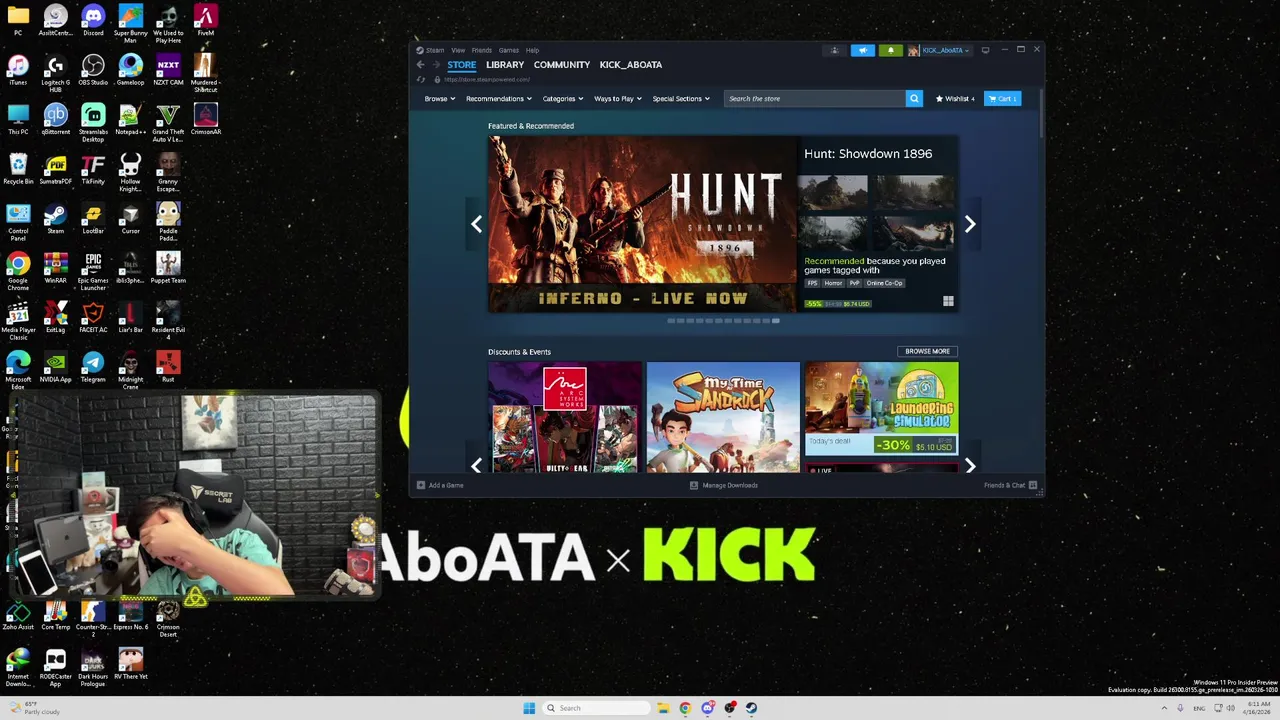Open the Help menu in Steam
1280x720 pixels.
pos(533,50)
